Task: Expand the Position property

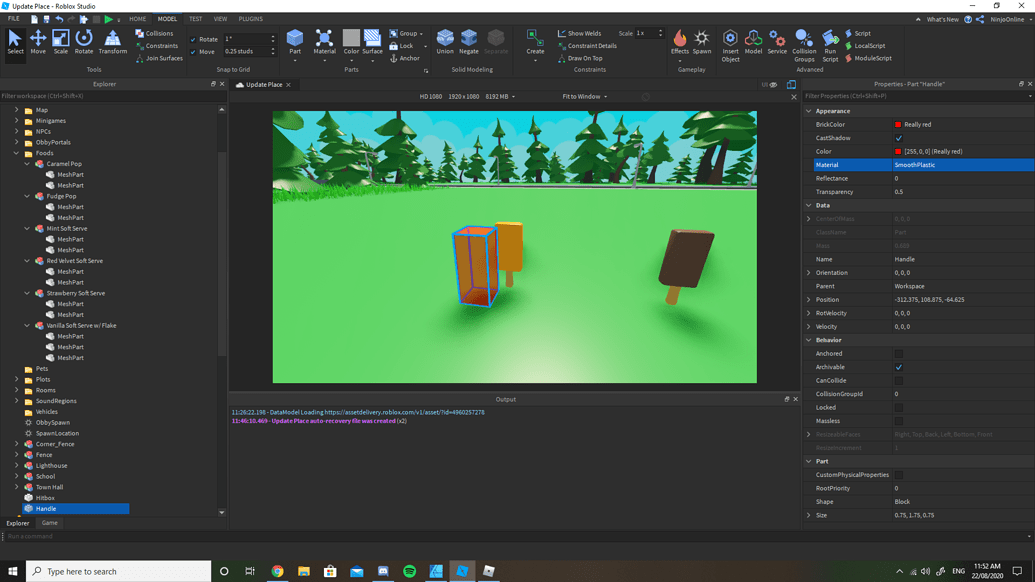Action: pos(809,300)
